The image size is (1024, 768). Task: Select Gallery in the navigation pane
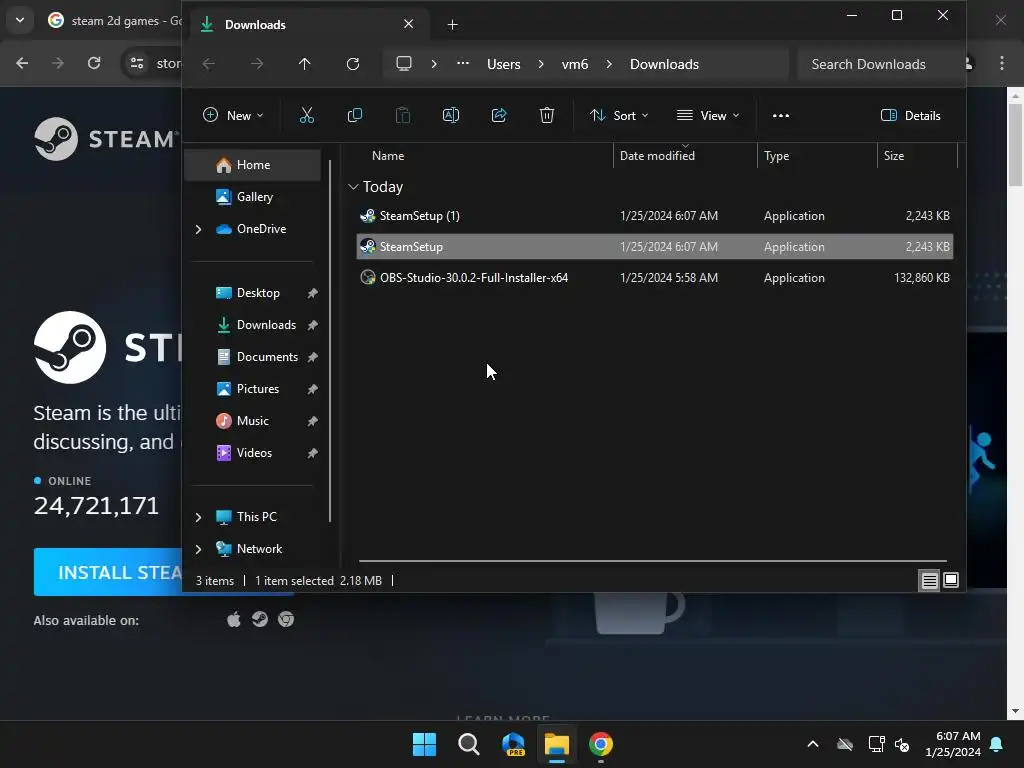tap(253, 197)
